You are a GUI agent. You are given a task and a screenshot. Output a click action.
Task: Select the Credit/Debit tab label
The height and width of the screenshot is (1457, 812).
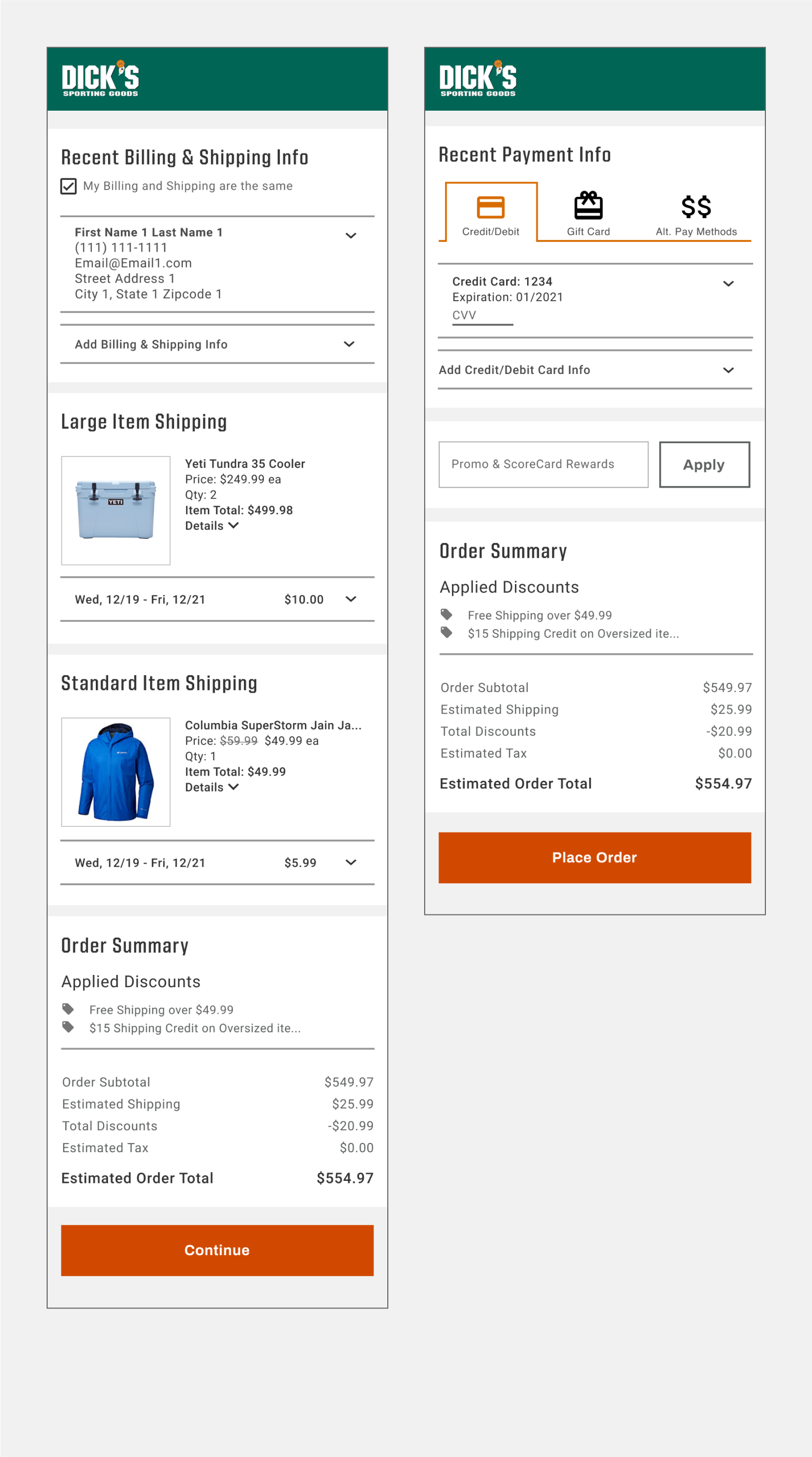490,232
